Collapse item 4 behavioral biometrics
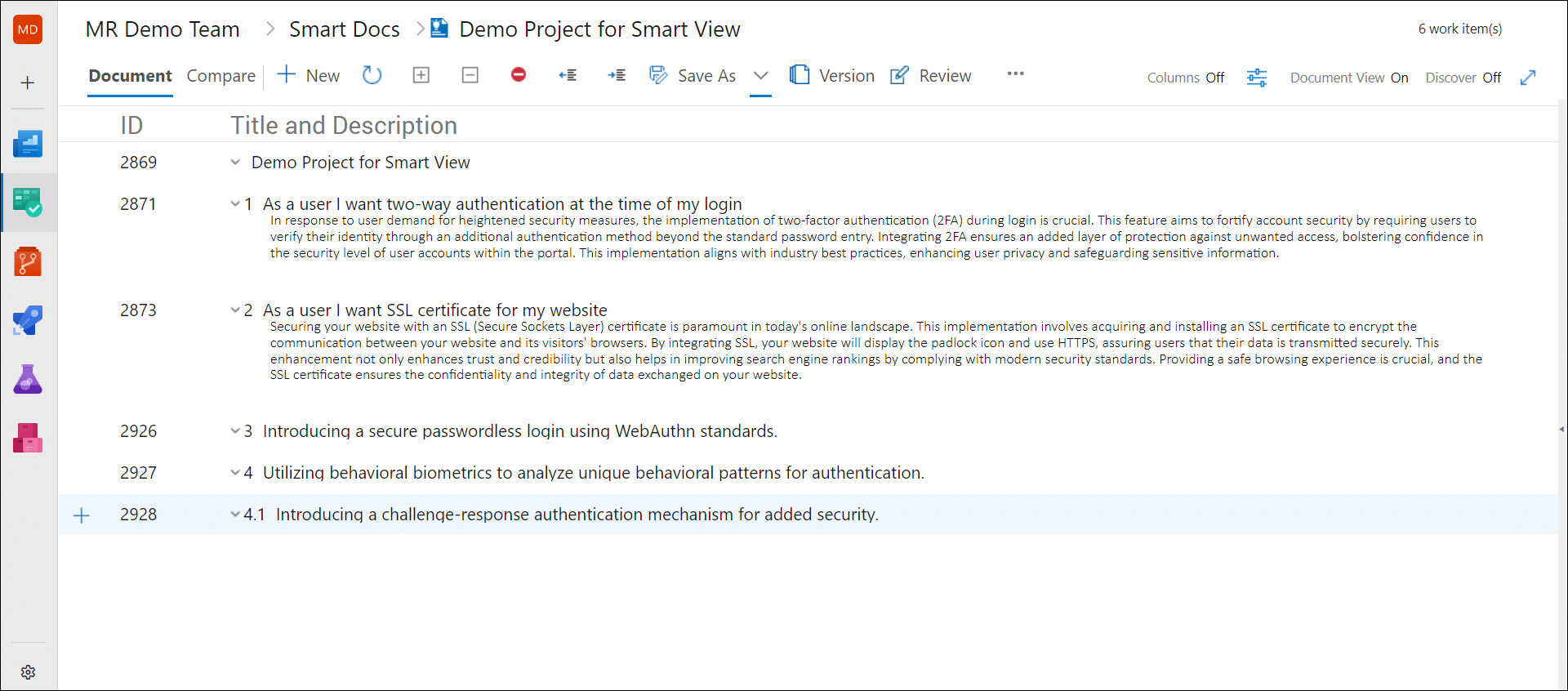1568x691 pixels. [235, 472]
